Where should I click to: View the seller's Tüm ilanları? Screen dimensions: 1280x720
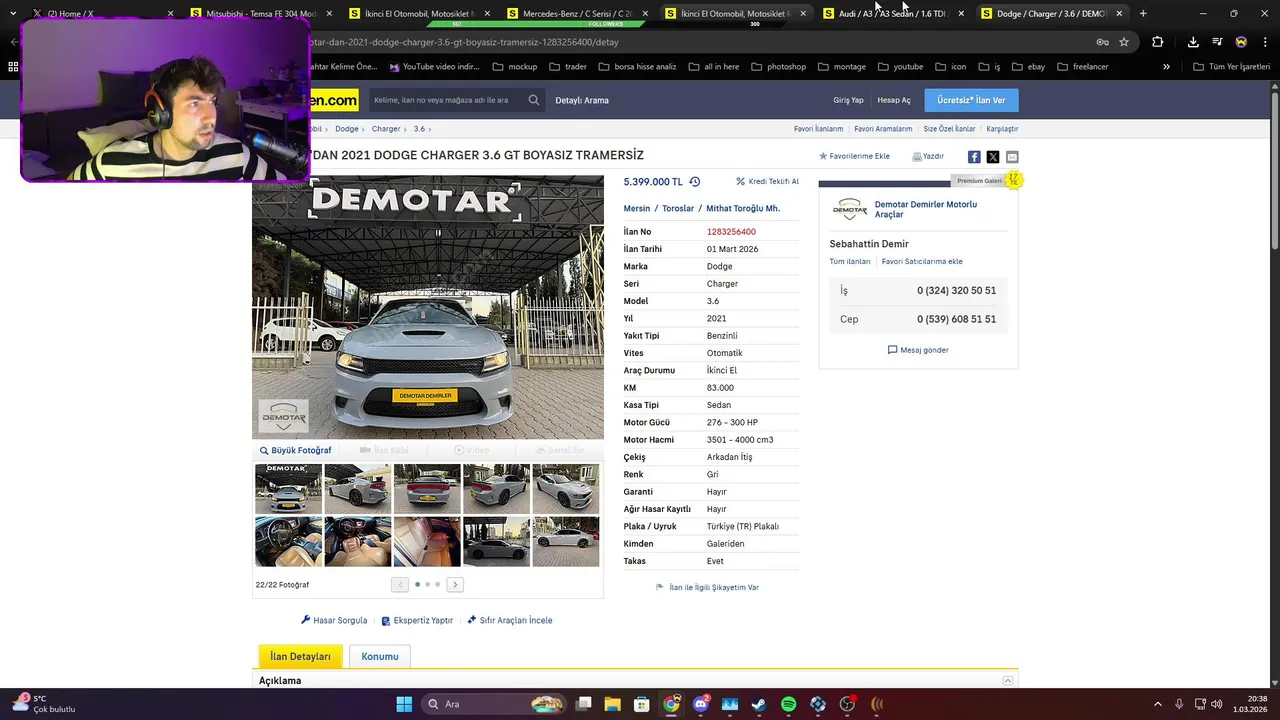pyautogui.click(x=850, y=261)
